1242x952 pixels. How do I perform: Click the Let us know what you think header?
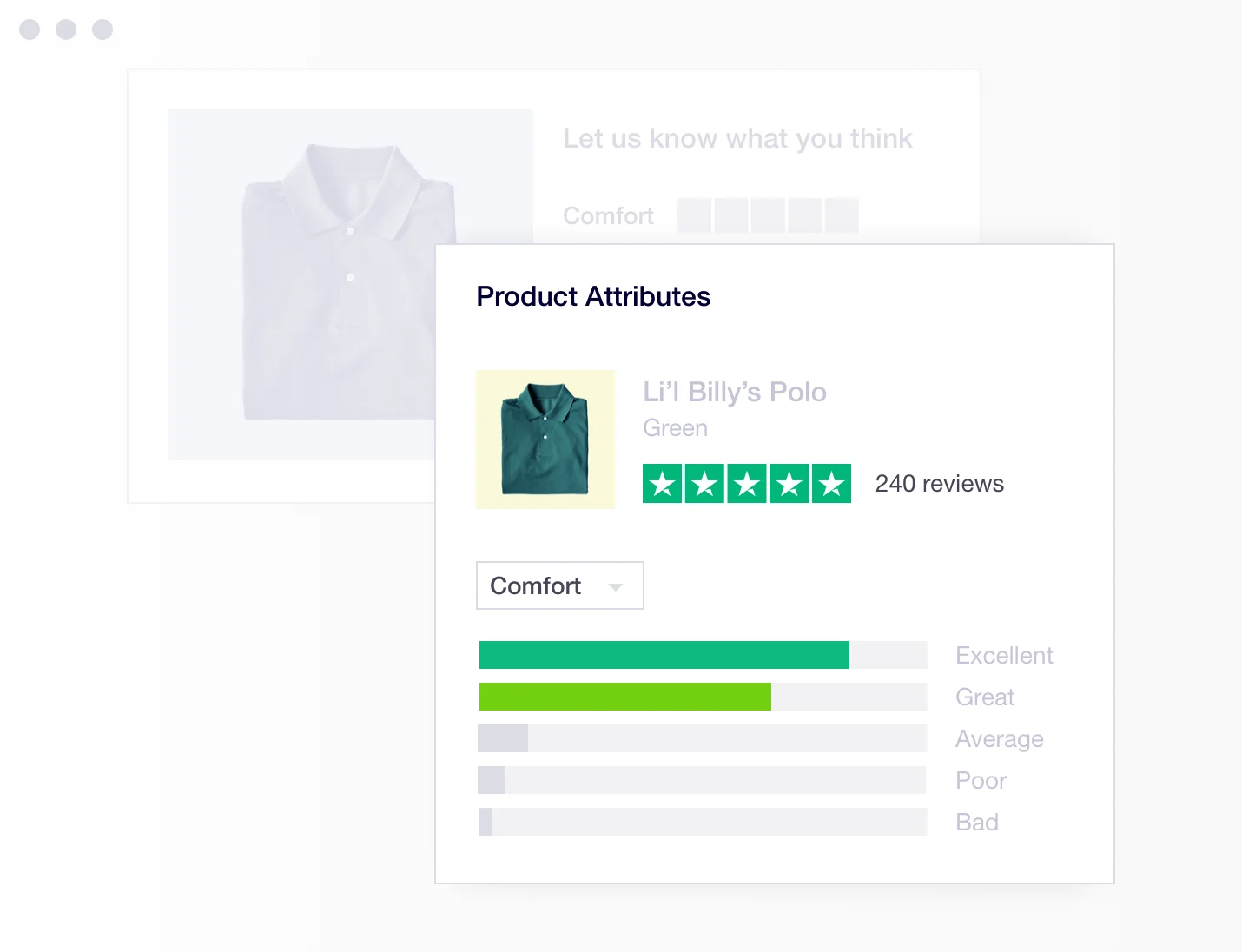(738, 138)
